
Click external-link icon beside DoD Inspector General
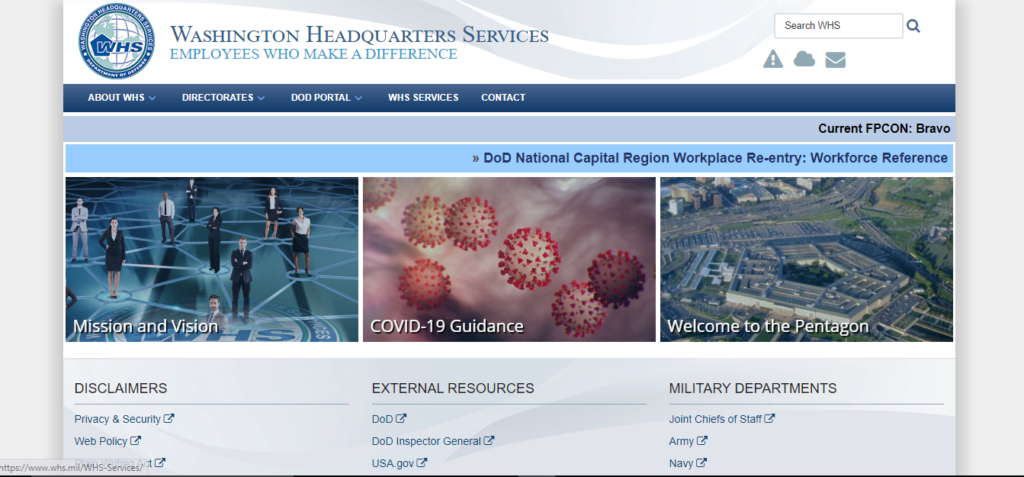pos(489,441)
